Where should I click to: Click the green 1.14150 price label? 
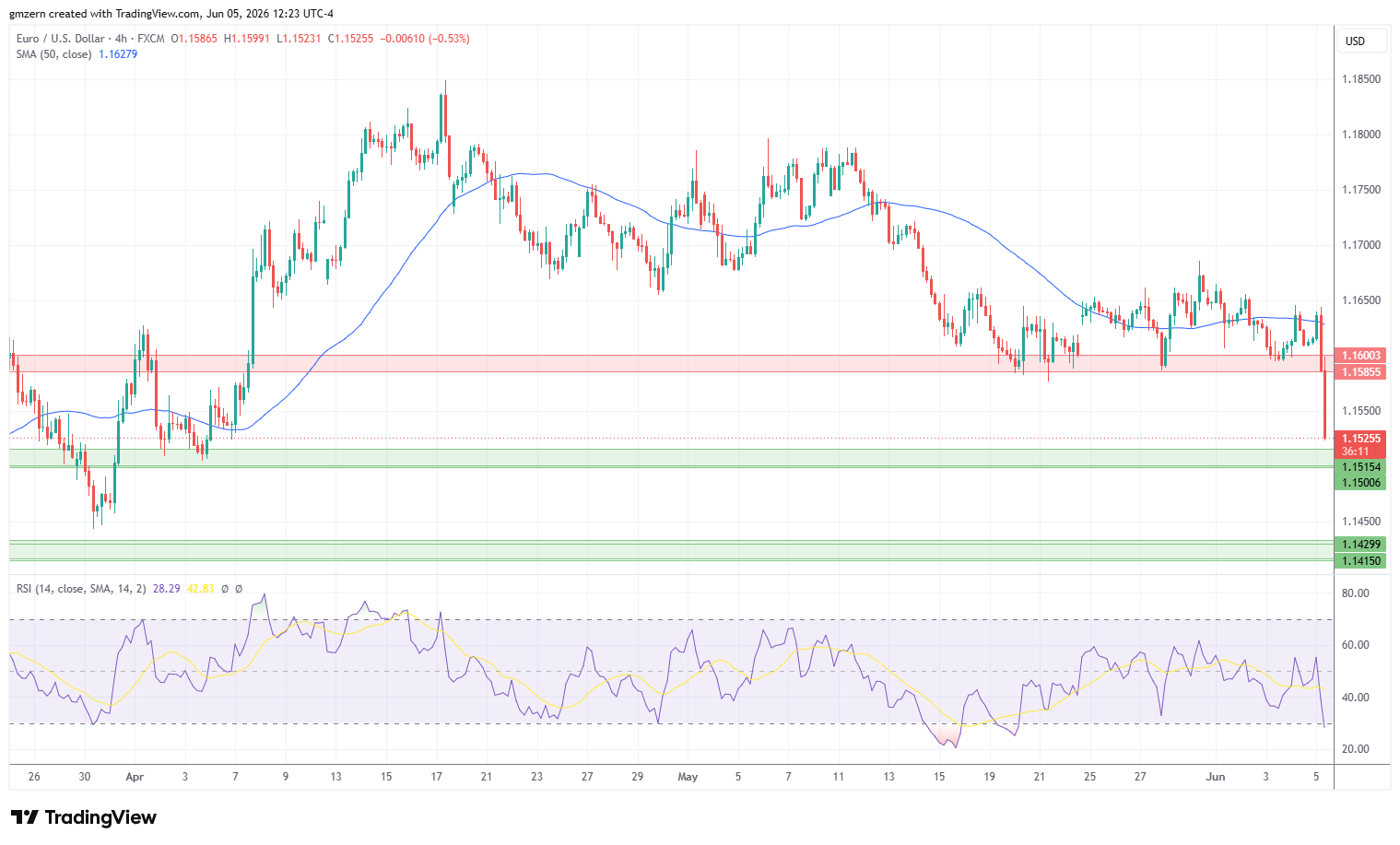click(x=1360, y=561)
